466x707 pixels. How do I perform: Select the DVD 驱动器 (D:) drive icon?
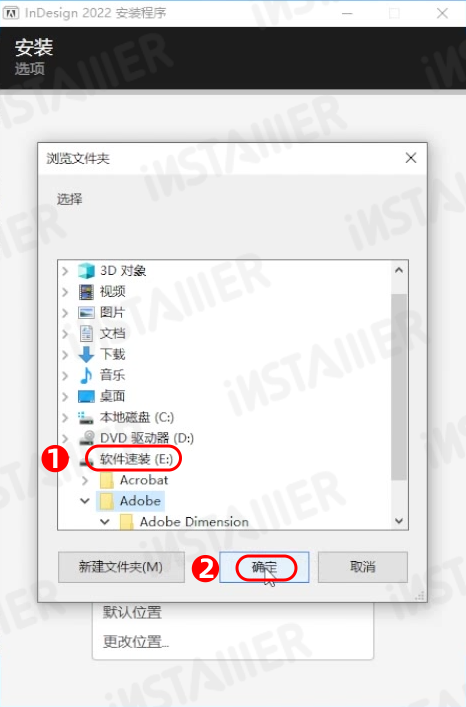[x=86, y=438]
